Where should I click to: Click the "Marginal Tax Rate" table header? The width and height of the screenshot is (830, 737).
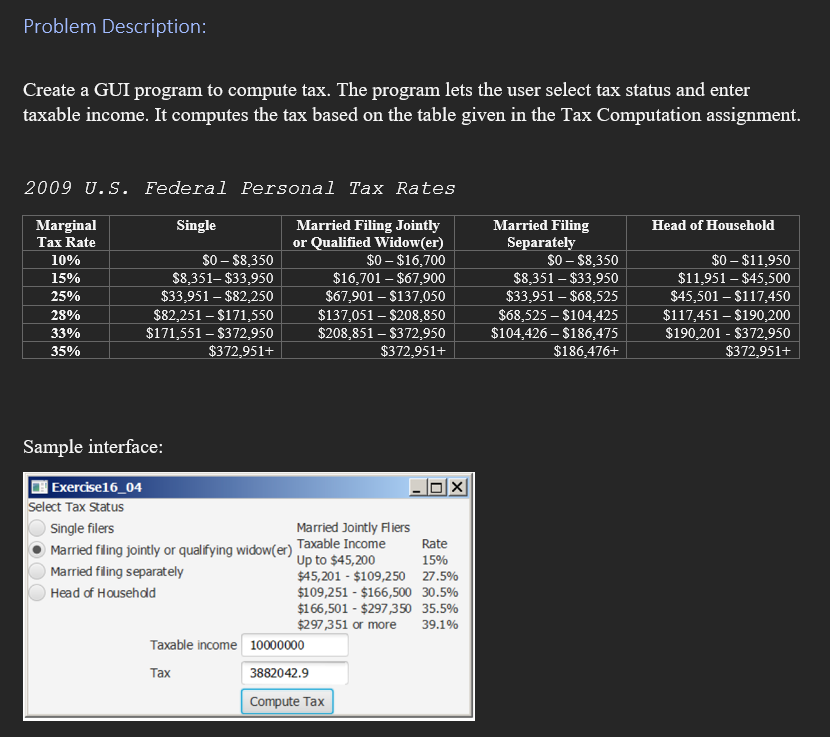pyautogui.click(x=65, y=233)
